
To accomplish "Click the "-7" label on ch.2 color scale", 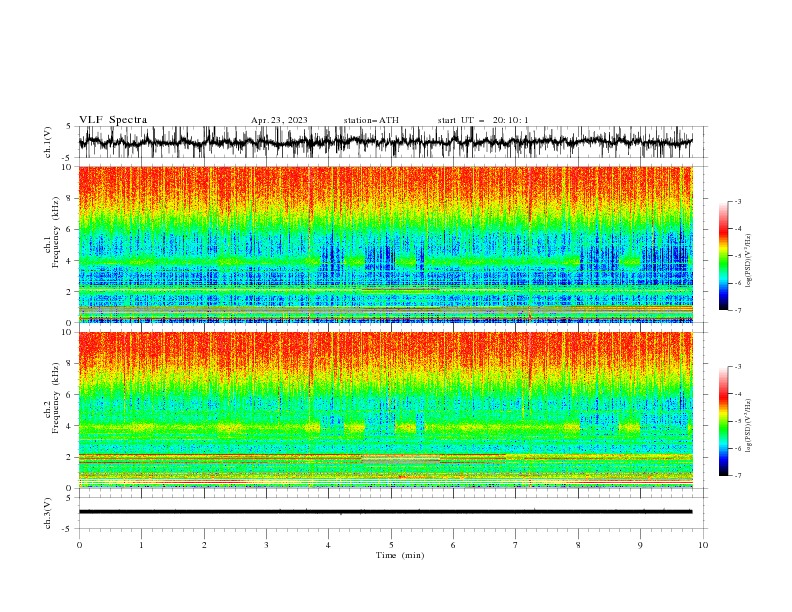I will (738, 475).
